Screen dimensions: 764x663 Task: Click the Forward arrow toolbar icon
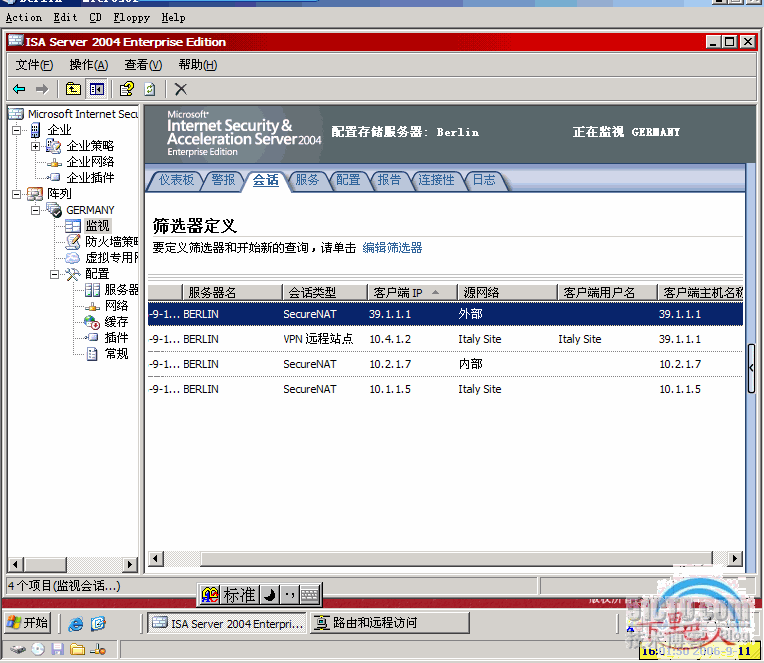42,89
